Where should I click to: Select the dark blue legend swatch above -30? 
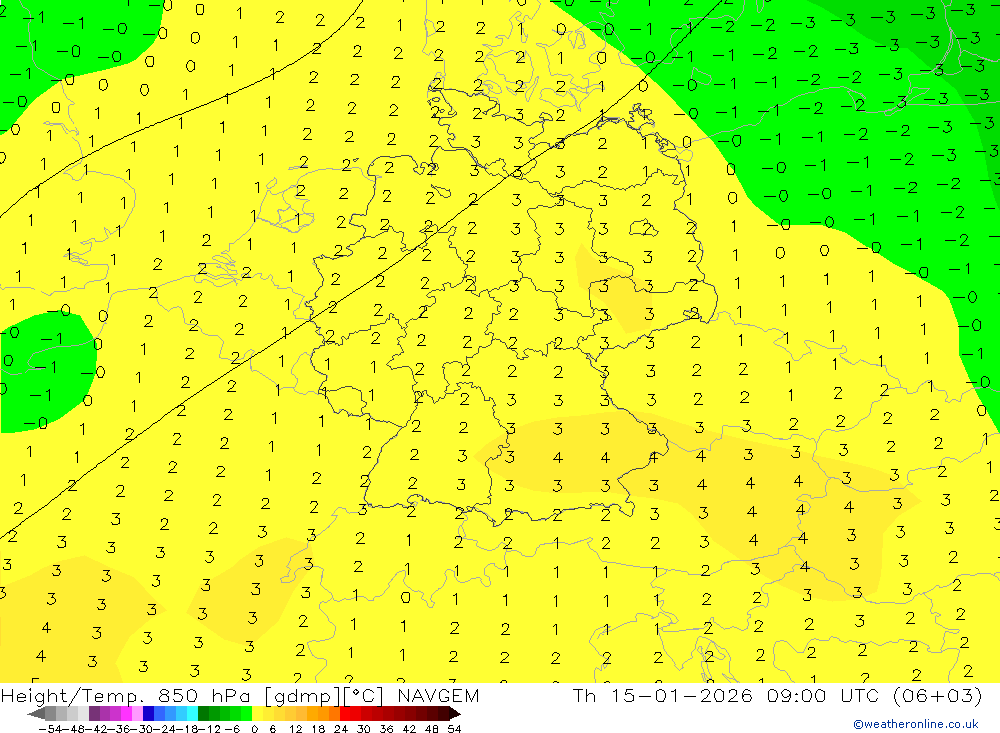pos(148,714)
